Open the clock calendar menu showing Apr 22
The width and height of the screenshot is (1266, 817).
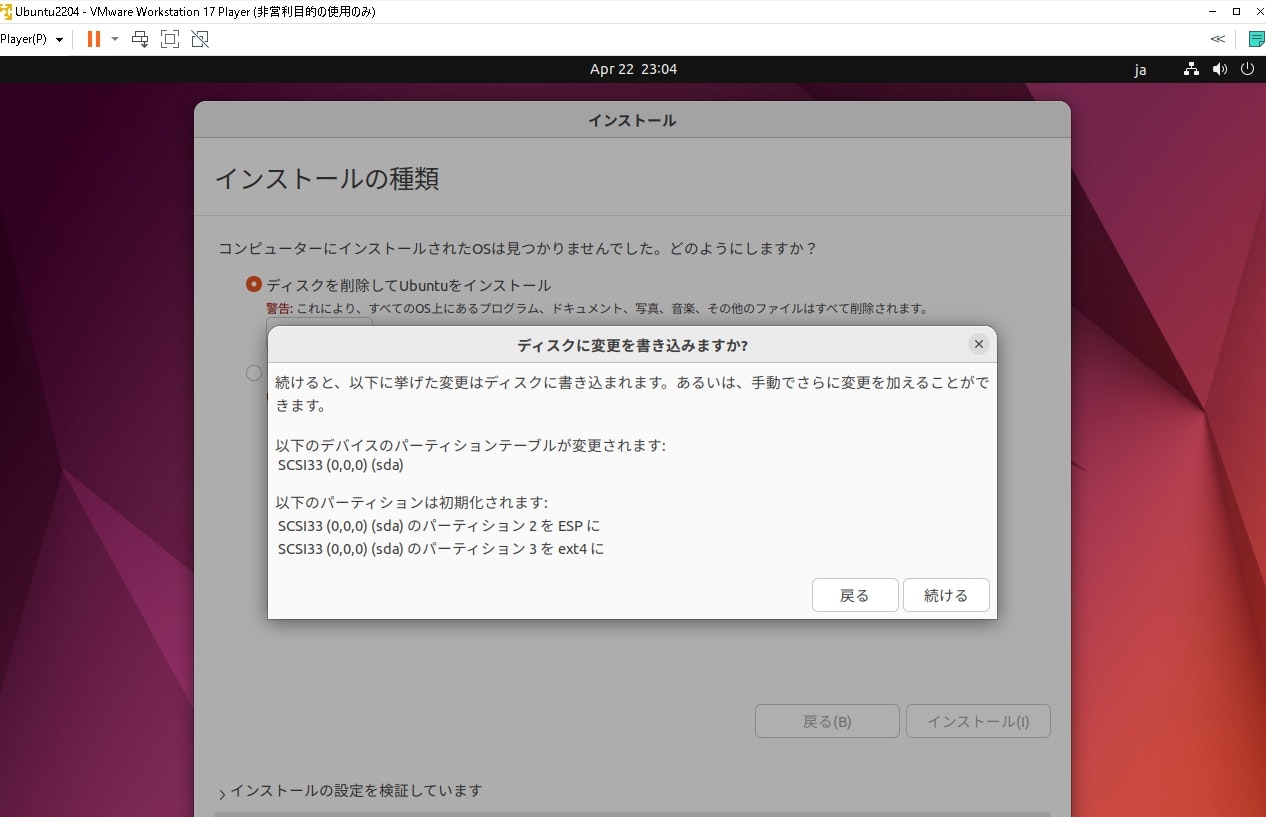pyautogui.click(x=633, y=69)
